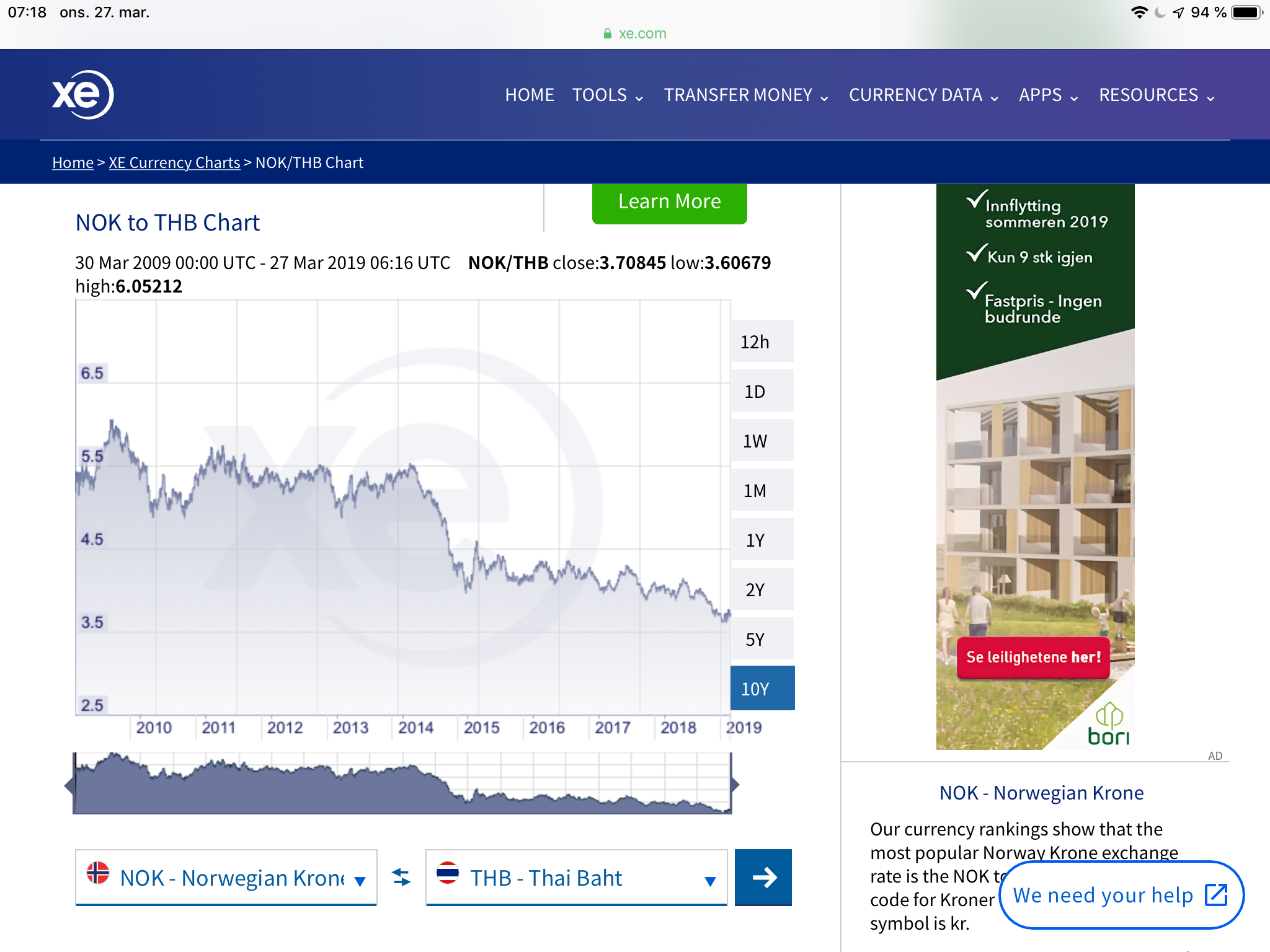Click the Norwegian flag icon

click(98, 873)
